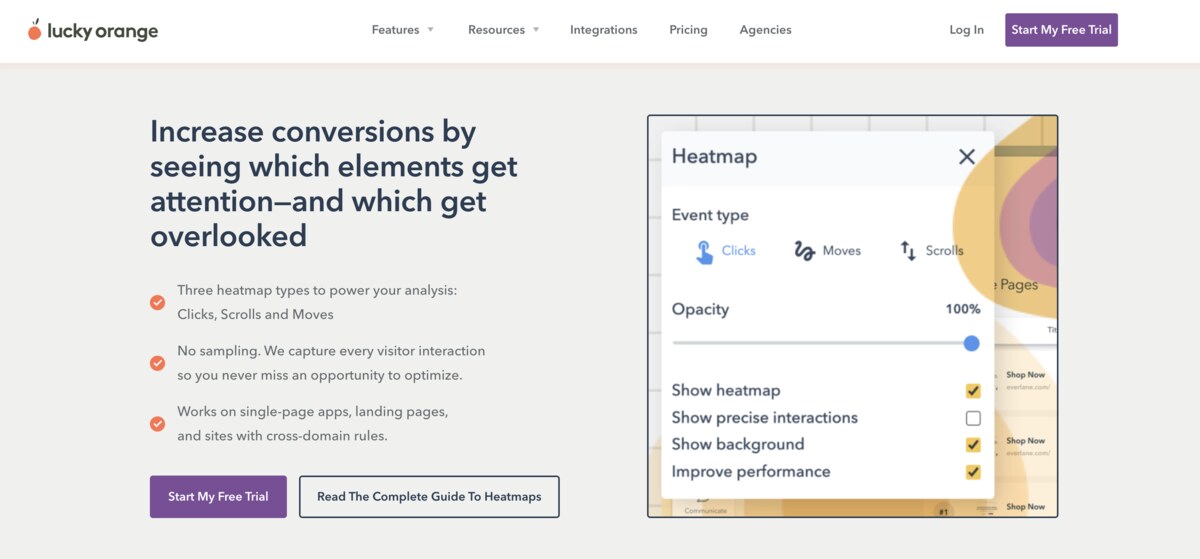
Task: Click the Log In link
Action: pyautogui.click(x=966, y=30)
